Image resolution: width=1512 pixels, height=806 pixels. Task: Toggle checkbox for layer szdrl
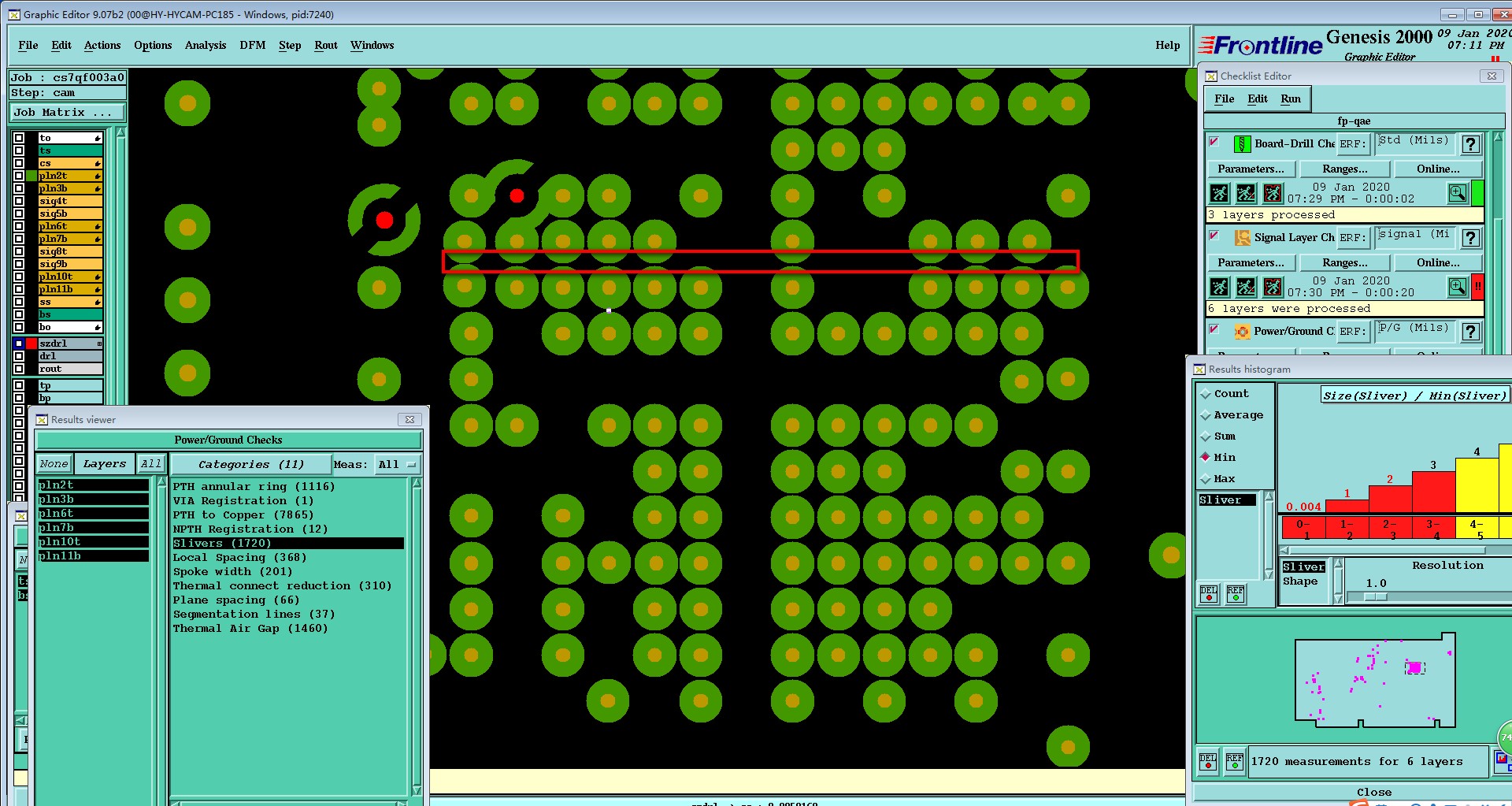(x=19, y=344)
